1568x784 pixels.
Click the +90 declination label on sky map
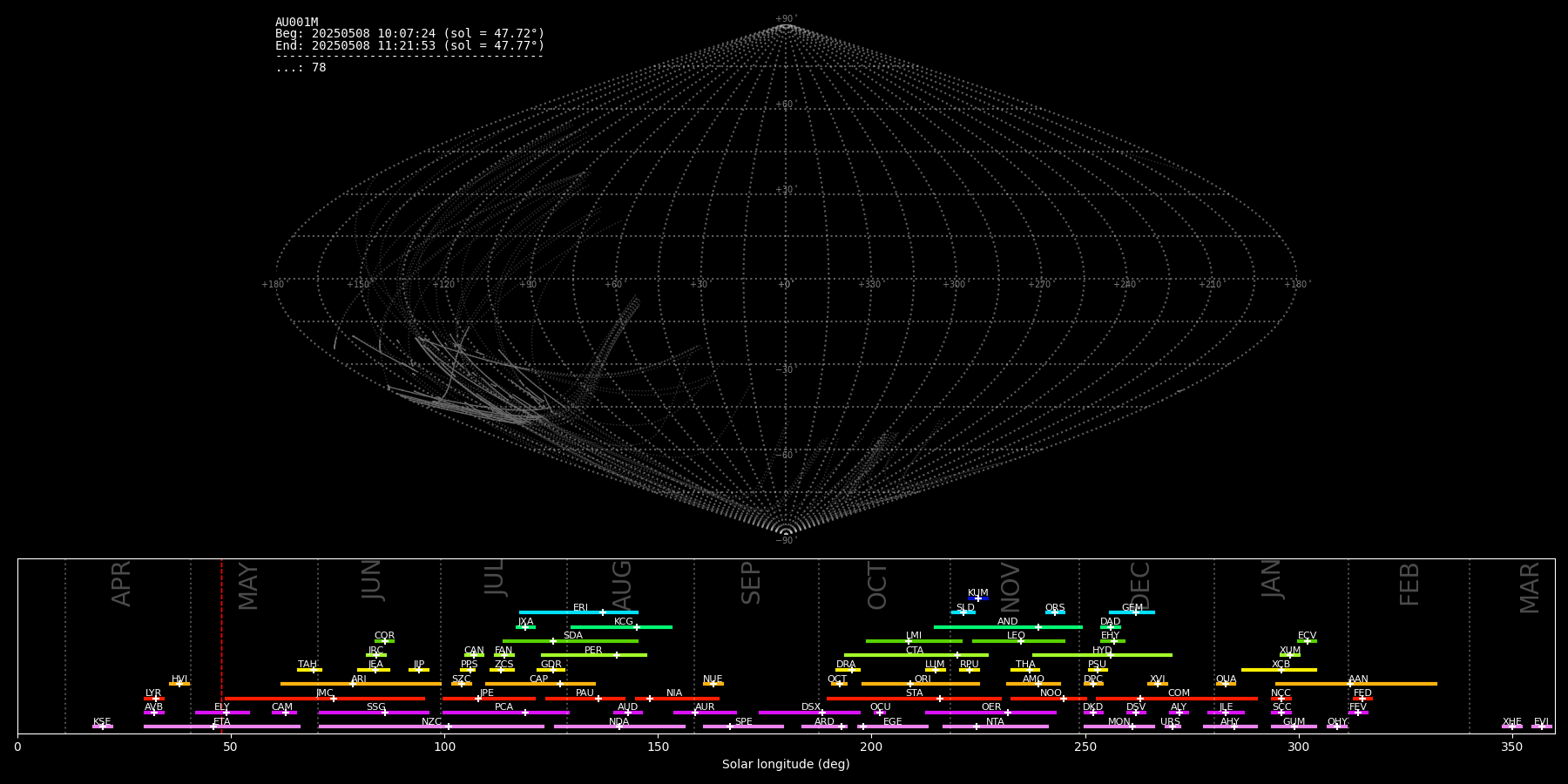click(x=786, y=18)
